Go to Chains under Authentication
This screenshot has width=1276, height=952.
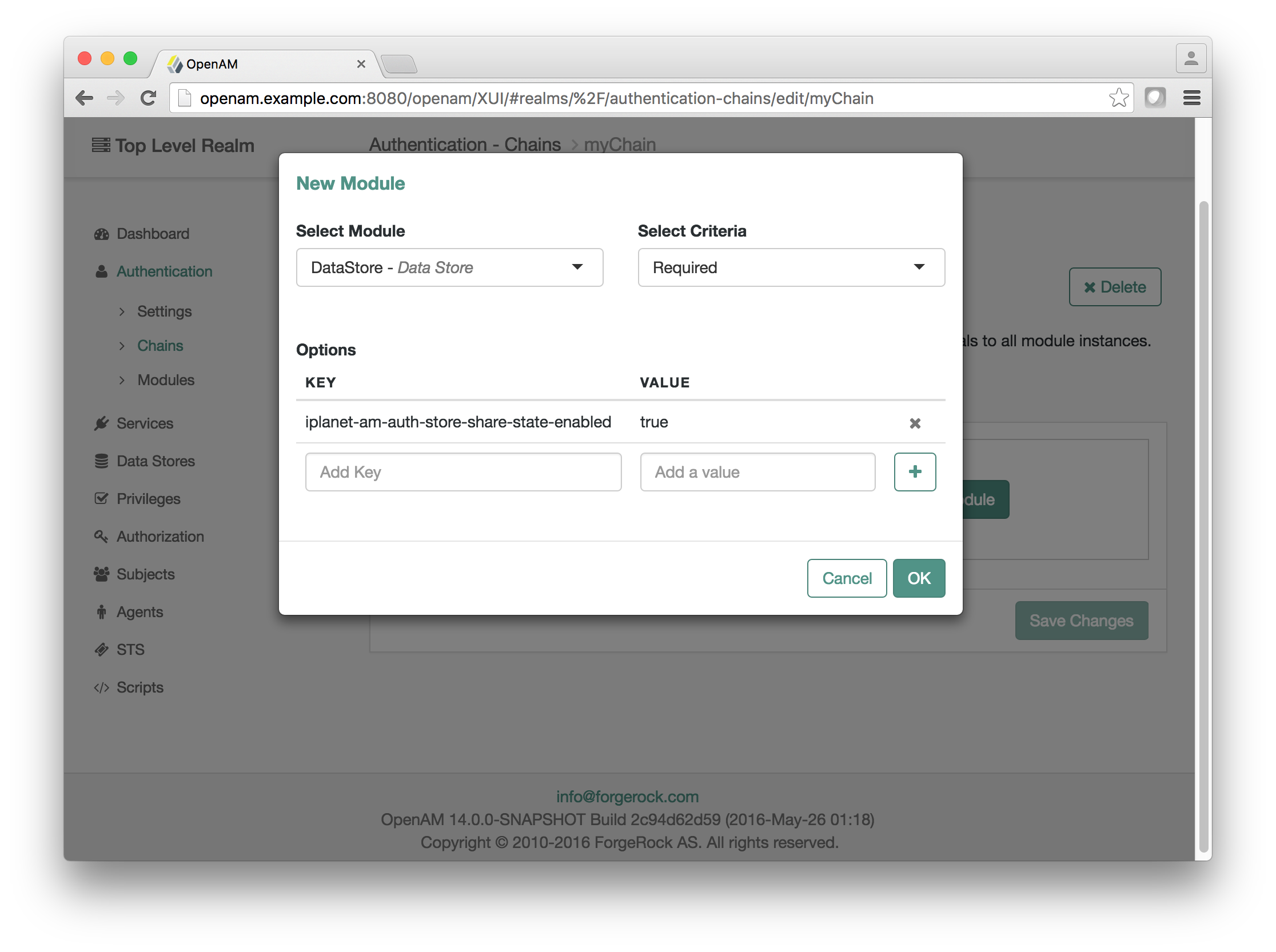[159, 346]
